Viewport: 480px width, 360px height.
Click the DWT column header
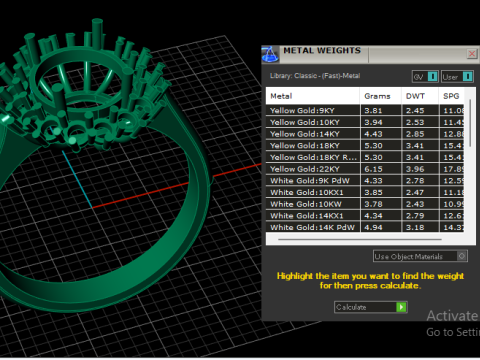coord(420,96)
